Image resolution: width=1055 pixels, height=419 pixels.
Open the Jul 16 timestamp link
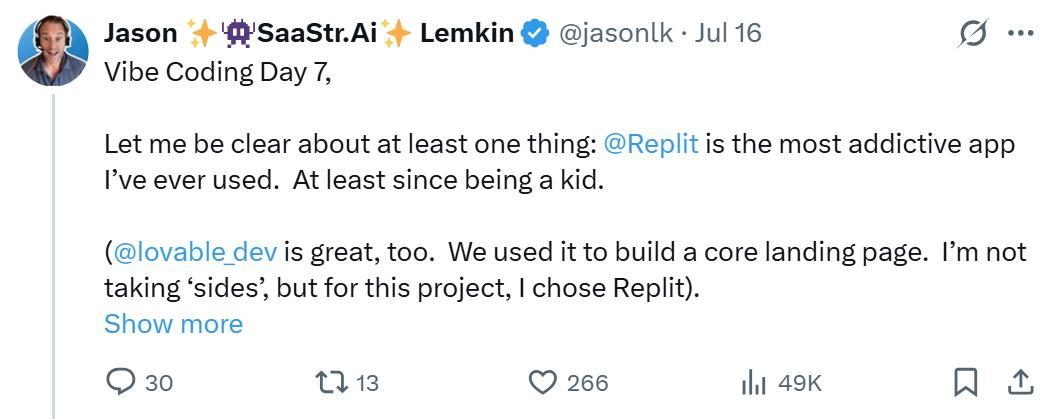tap(728, 33)
